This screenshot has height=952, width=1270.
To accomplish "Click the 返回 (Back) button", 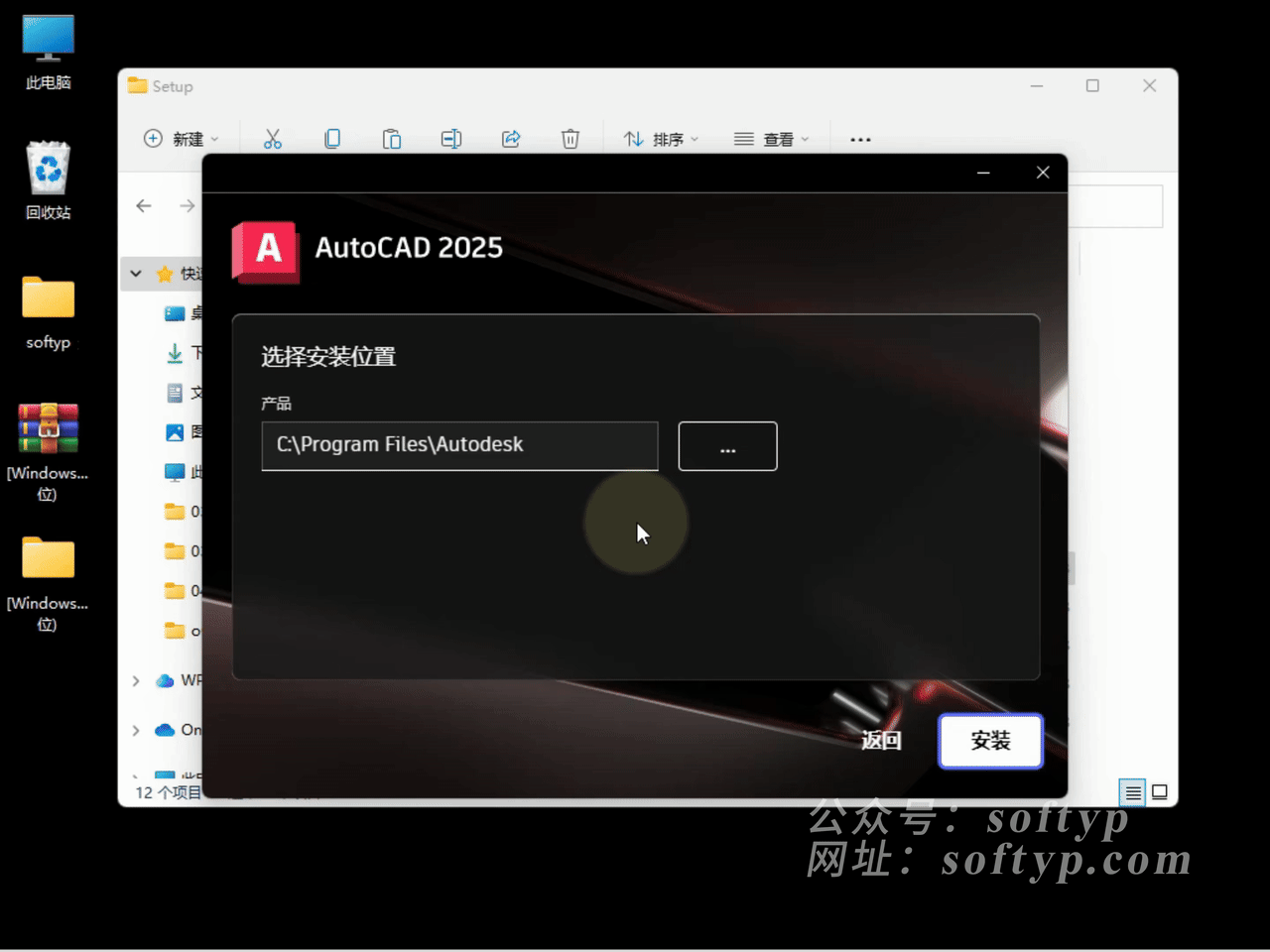I will pos(881,741).
